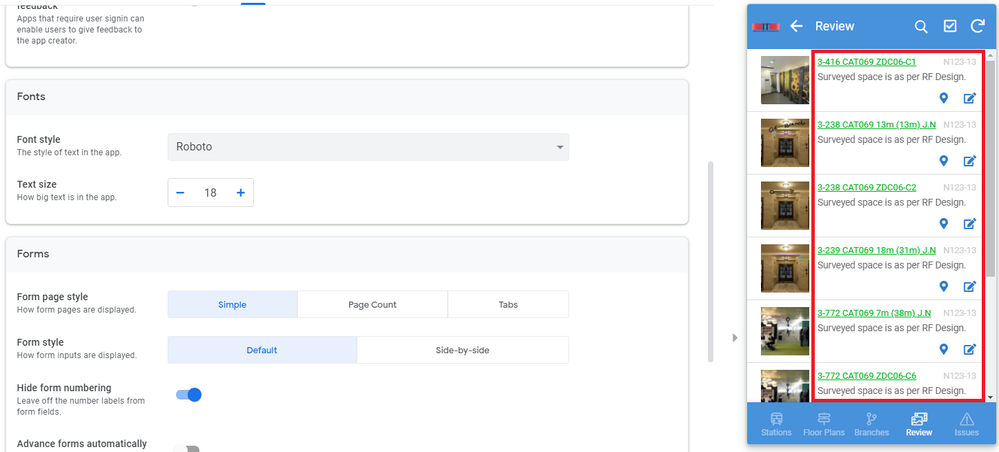Open map pin for 3-416 CAT069 ZDC06-C1

[944, 98]
